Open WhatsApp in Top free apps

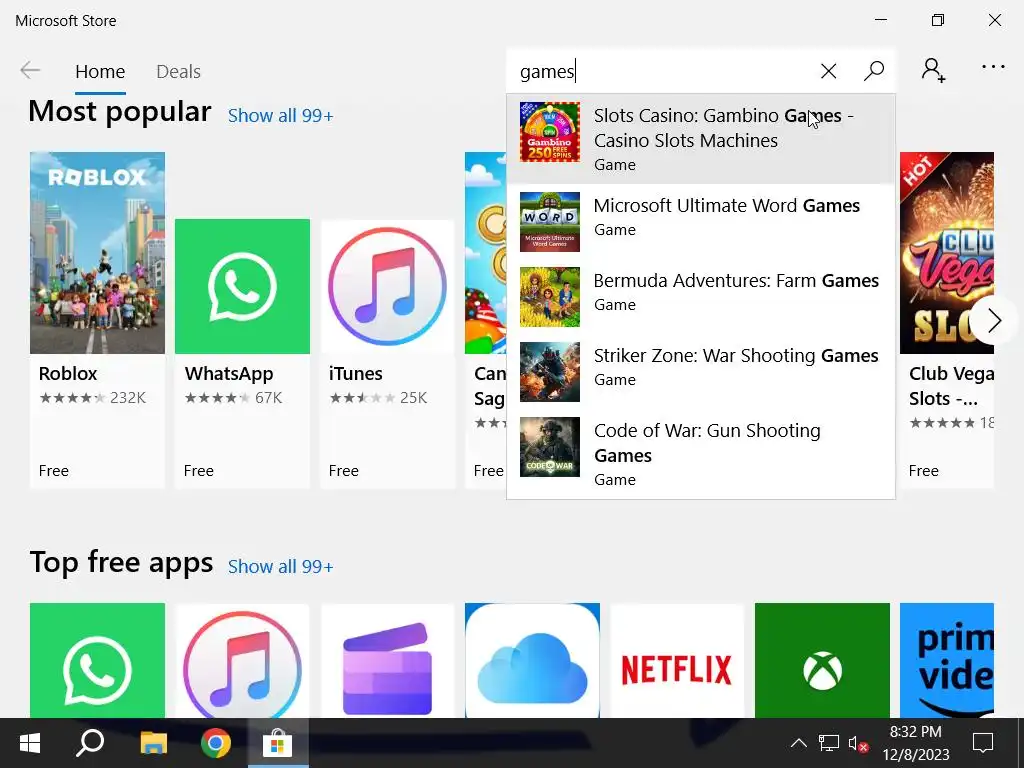[x=97, y=660]
